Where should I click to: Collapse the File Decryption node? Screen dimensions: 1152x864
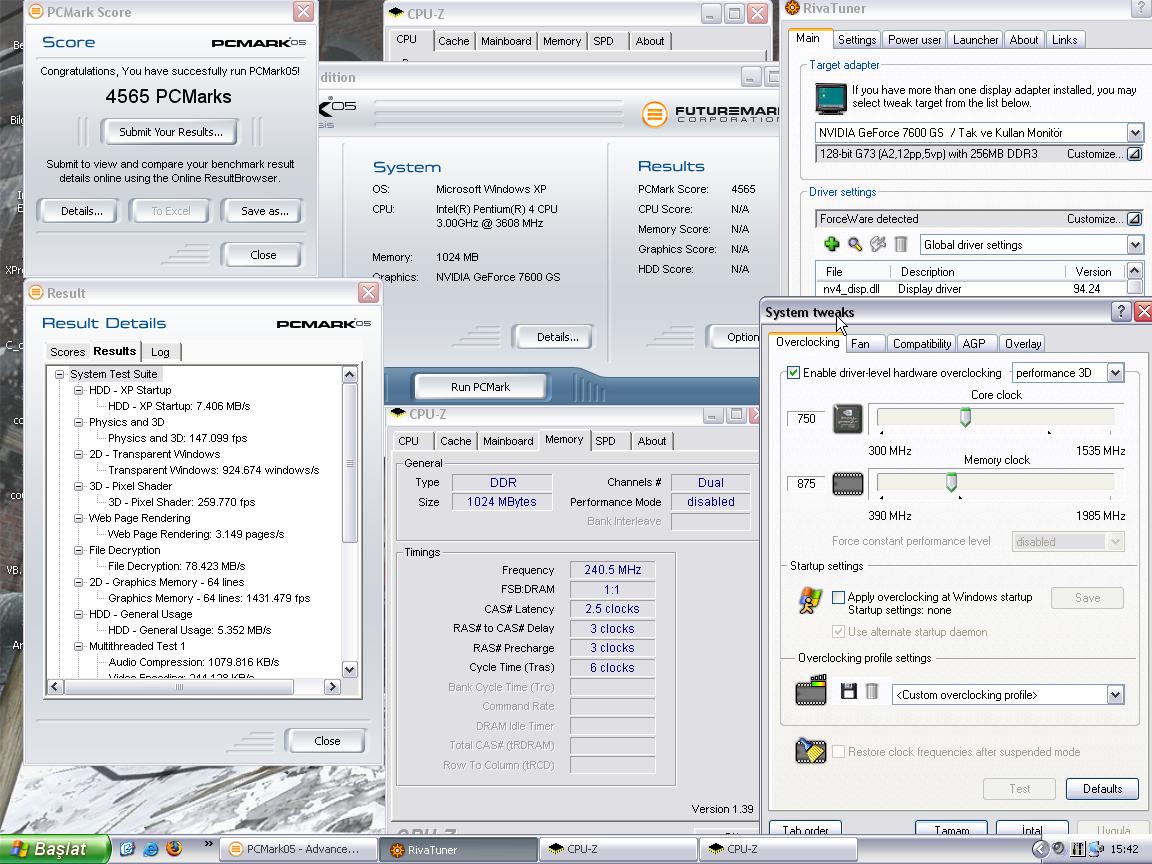click(x=79, y=550)
